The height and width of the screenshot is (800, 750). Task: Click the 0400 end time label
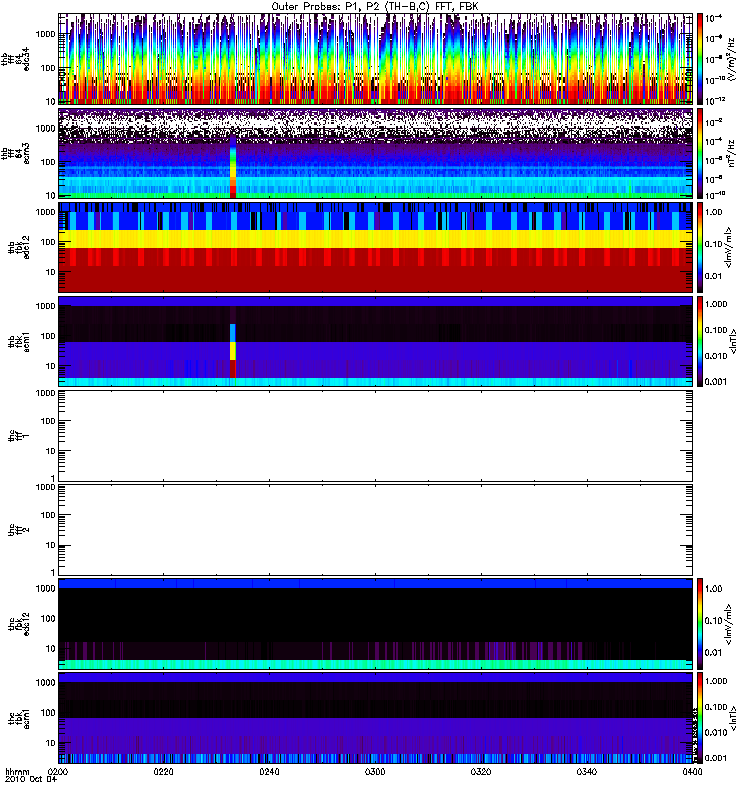pyautogui.click(x=692, y=771)
